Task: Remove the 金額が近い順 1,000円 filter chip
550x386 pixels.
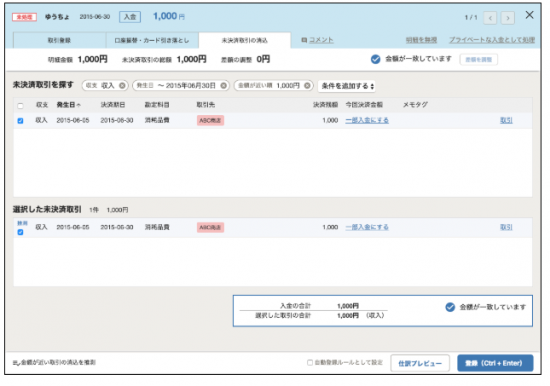Action: click(307, 86)
